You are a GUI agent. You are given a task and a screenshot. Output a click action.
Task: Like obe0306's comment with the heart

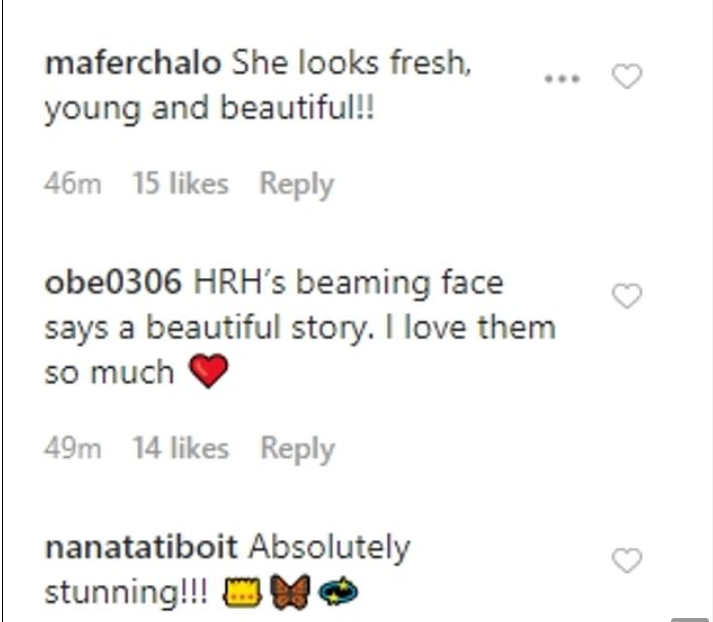click(626, 296)
